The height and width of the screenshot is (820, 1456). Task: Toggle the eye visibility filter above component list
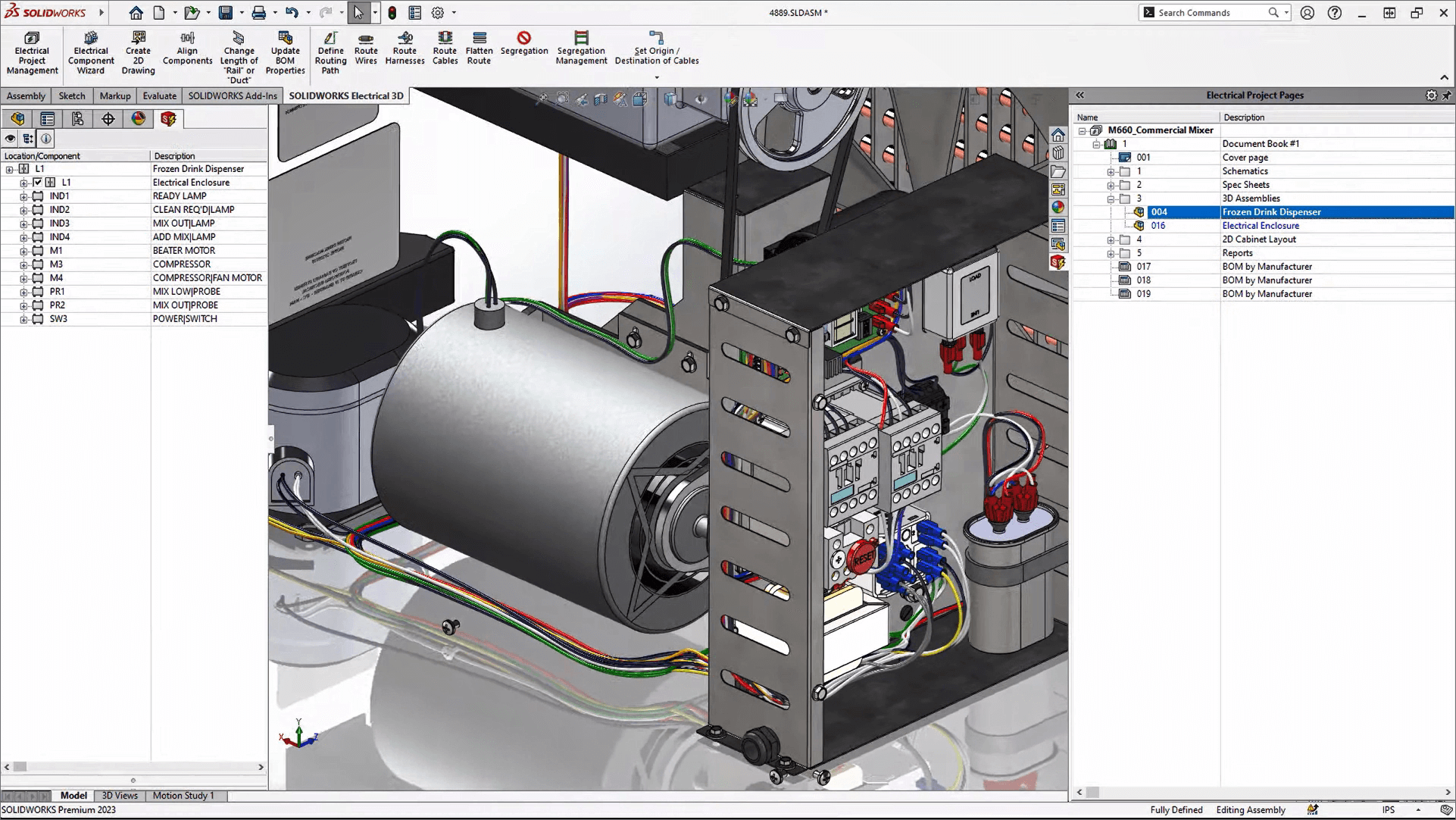[x=9, y=139]
